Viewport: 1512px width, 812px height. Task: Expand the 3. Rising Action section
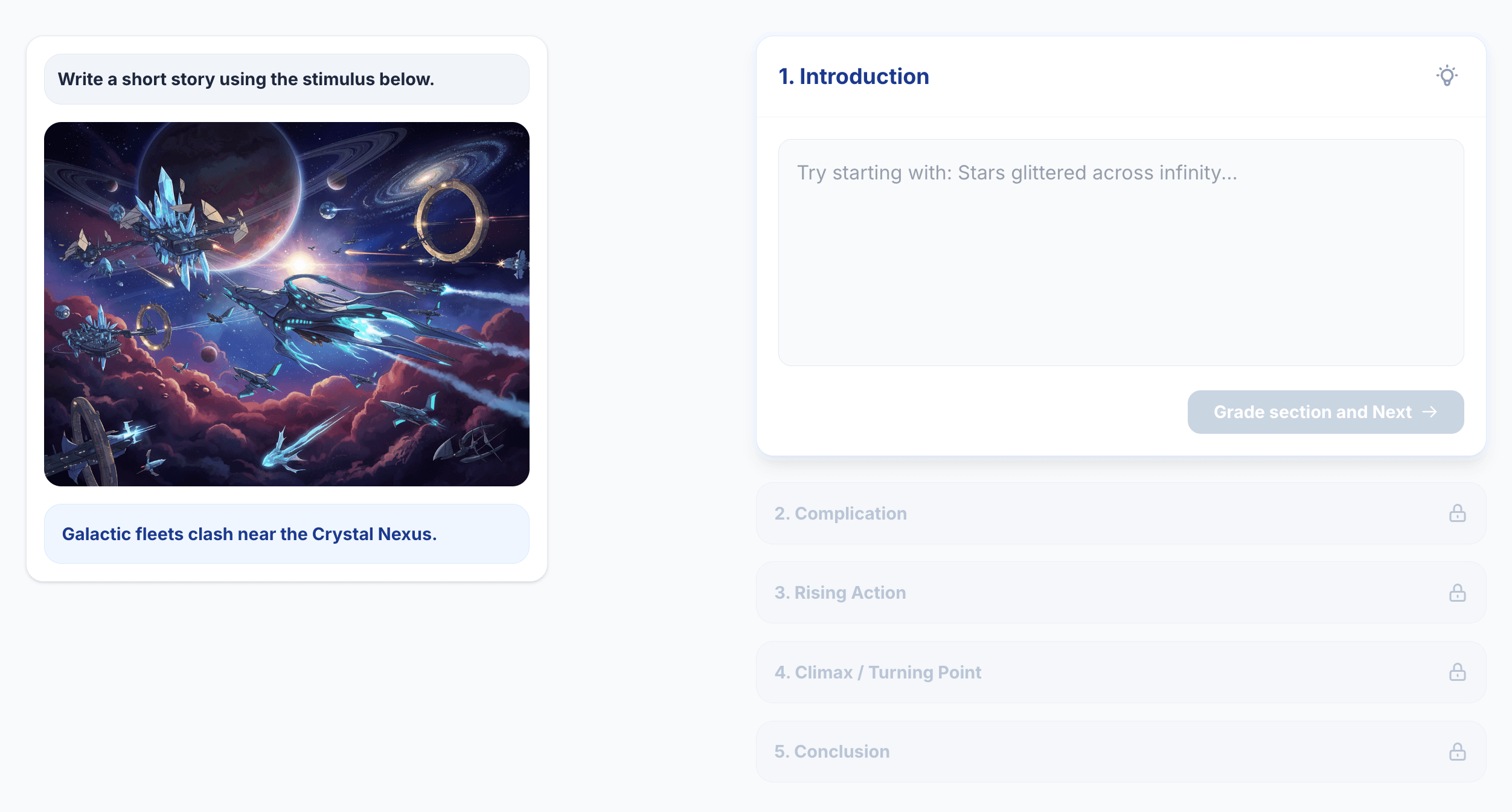840,593
